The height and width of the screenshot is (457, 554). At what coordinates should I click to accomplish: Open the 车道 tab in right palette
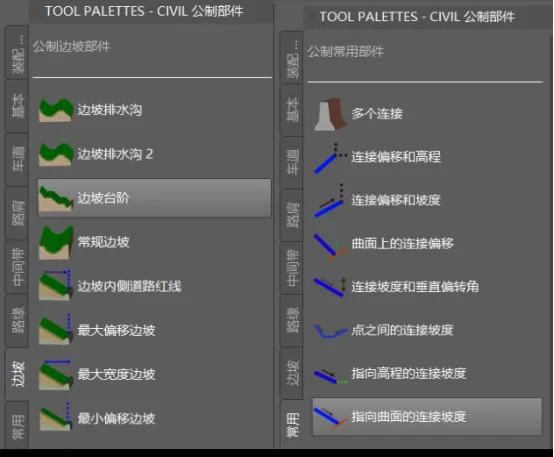292,163
